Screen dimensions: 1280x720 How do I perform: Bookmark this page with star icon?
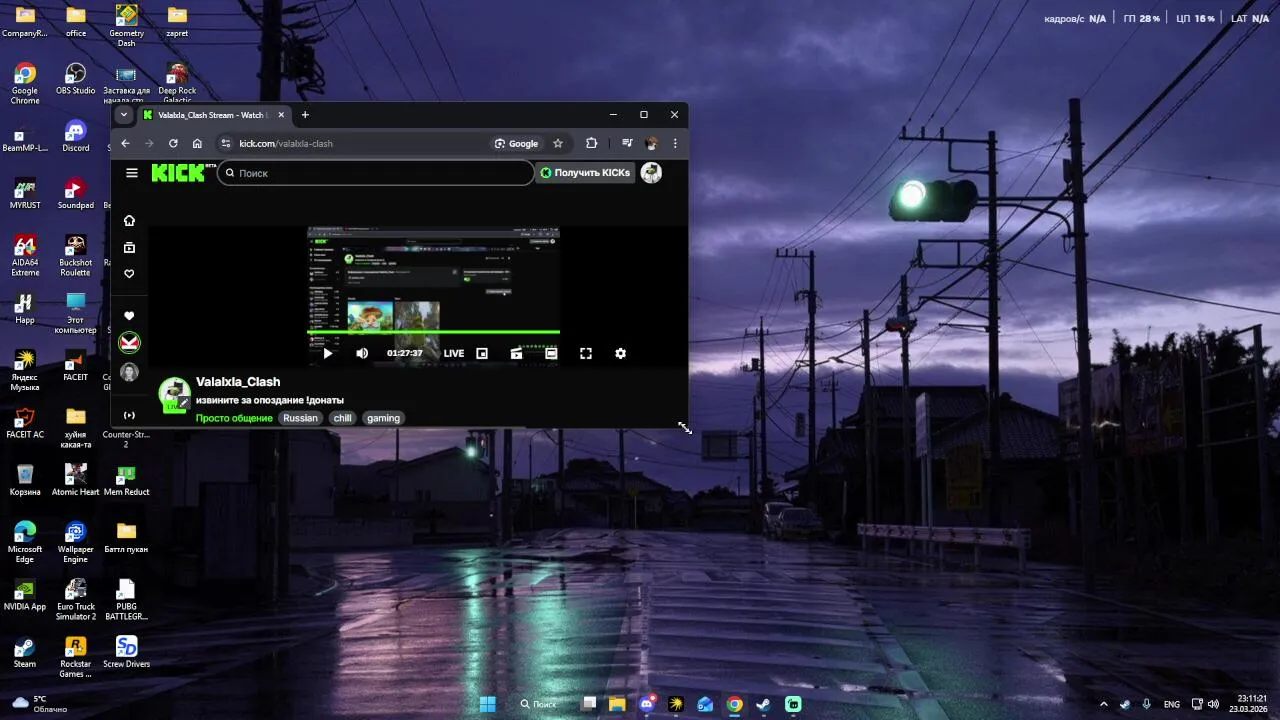(x=558, y=143)
